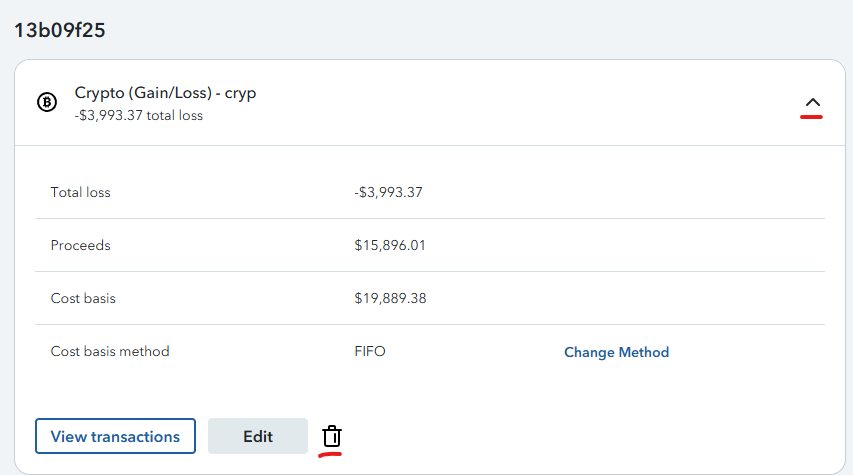Click the "-$3,993.37 total loss" subtitle
853x475 pixels.
[139, 115]
